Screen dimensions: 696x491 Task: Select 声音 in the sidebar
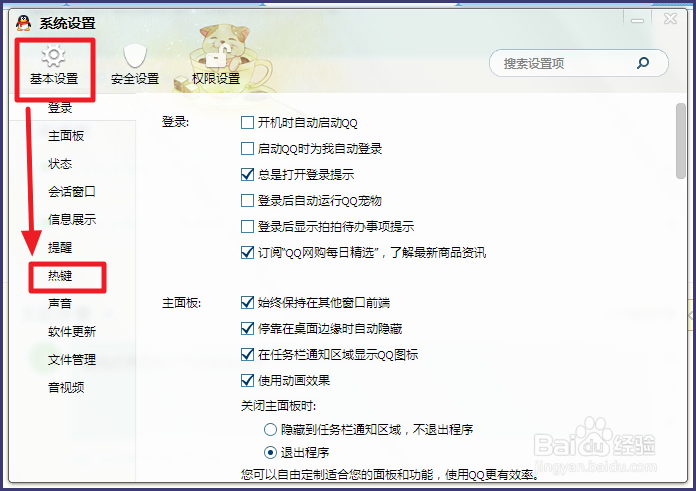tap(60, 304)
